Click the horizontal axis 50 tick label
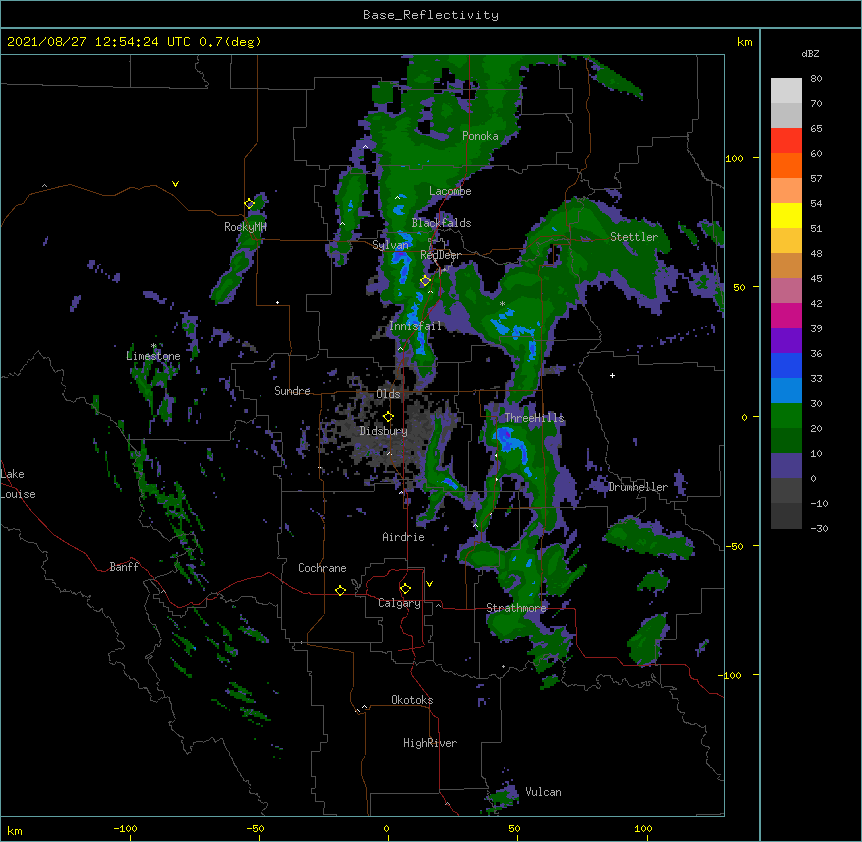This screenshot has width=862, height=842. click(514, 829)
